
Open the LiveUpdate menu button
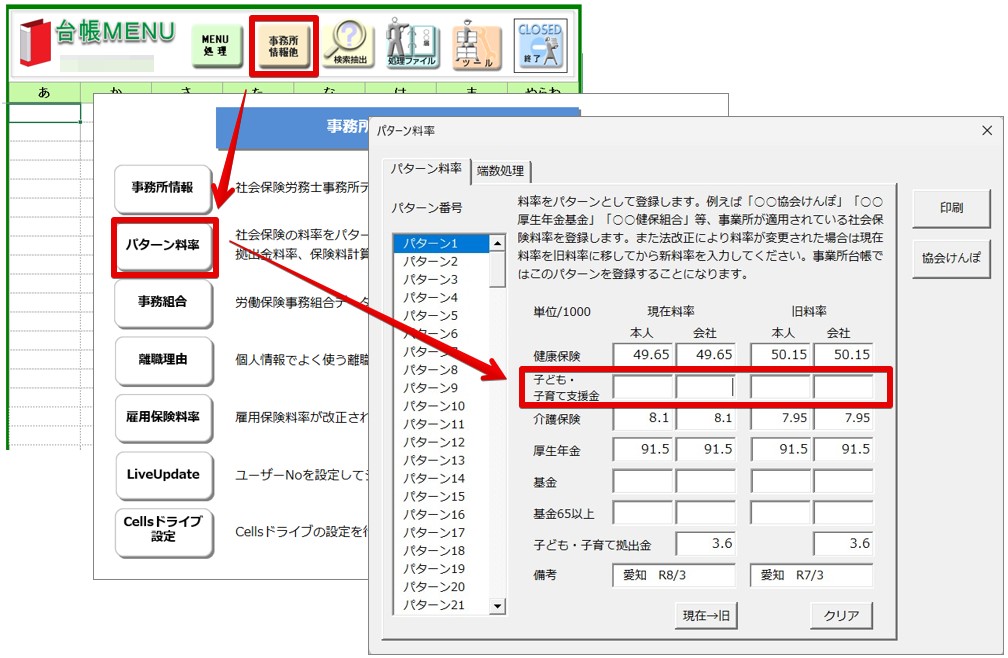pos(163,475)
